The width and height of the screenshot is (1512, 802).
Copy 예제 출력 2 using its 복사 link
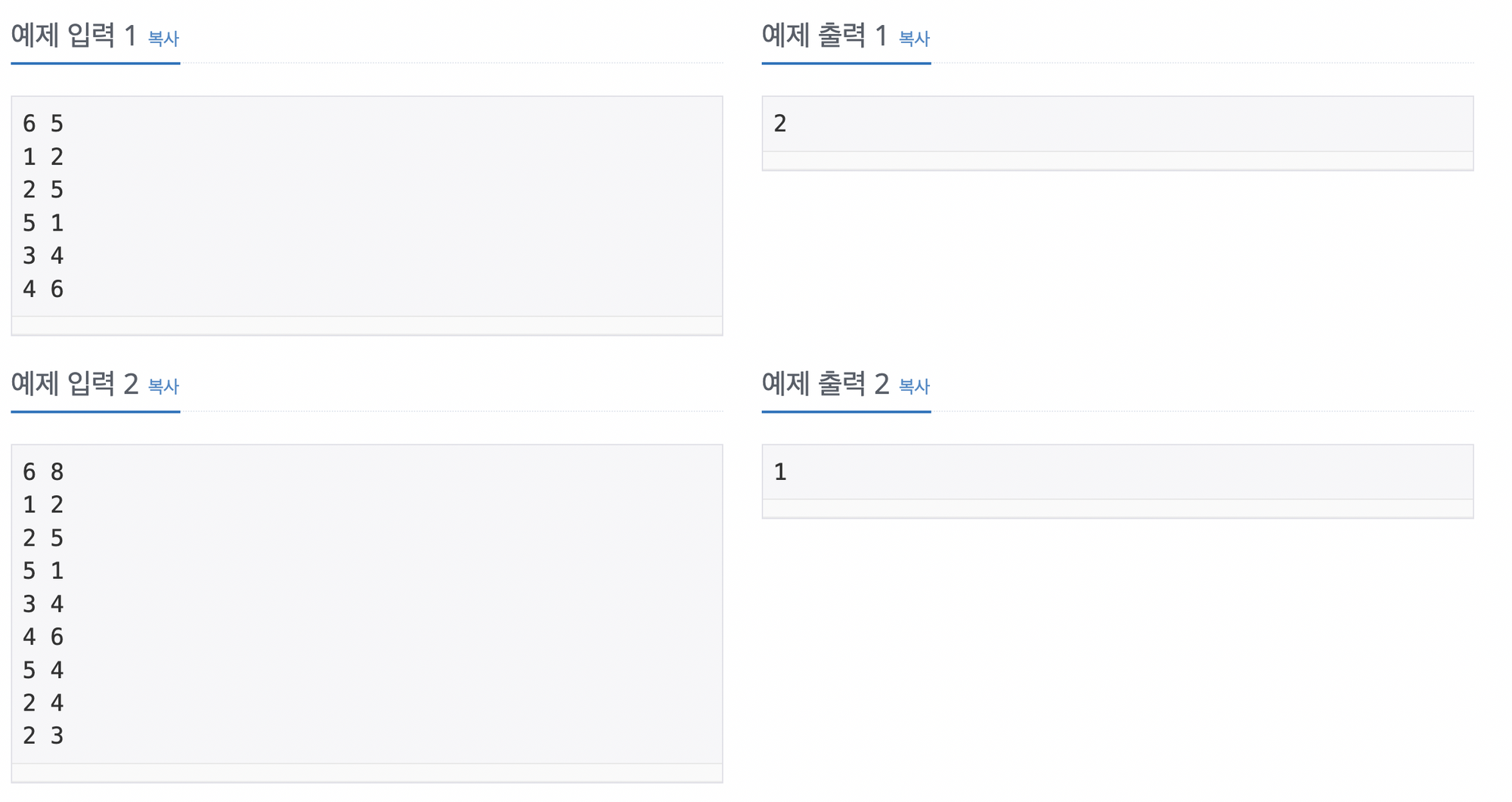coord(914,386)
